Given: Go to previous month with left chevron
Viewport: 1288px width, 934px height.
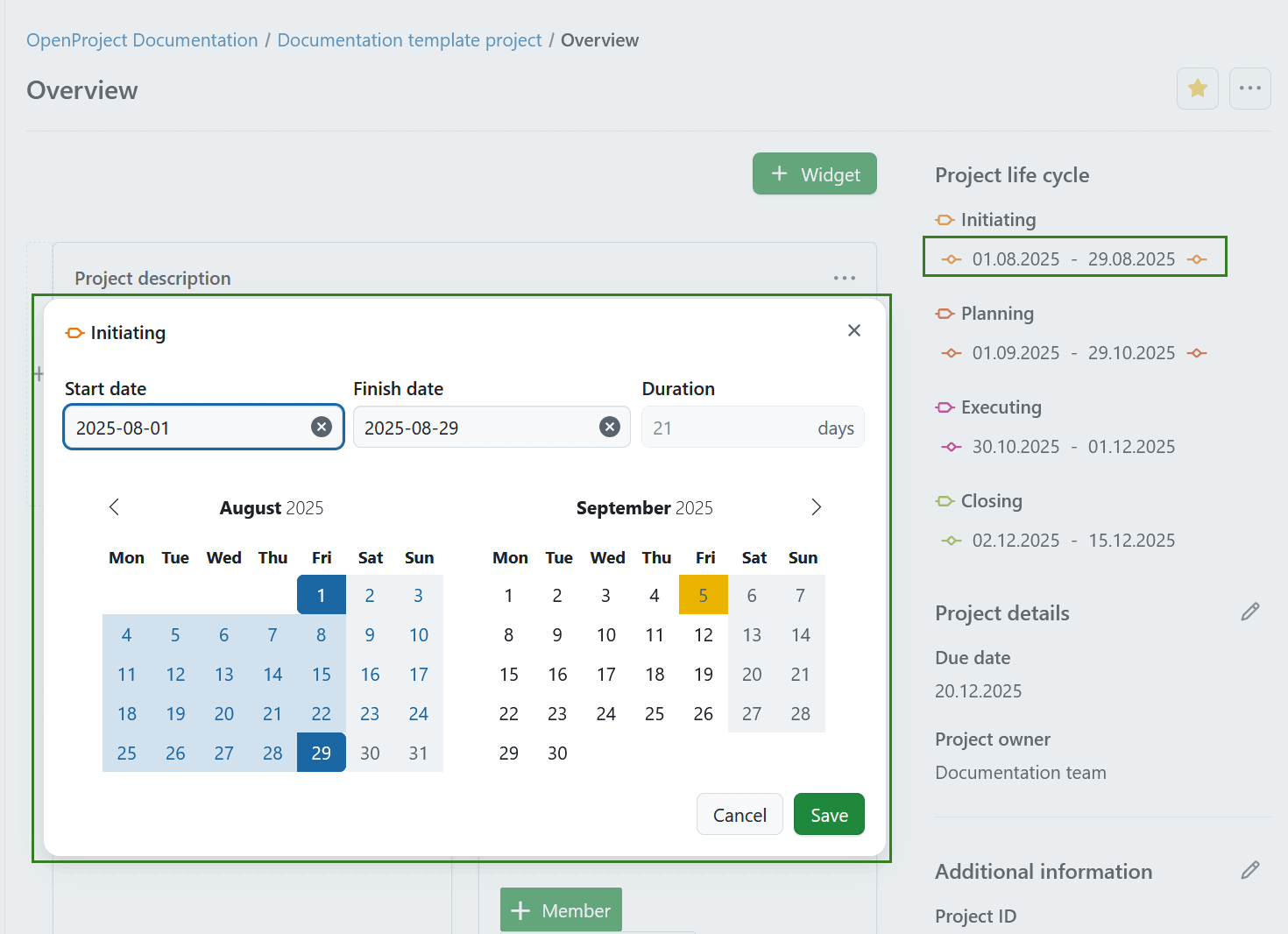Looking at the screenshot, I should [114, 506].
